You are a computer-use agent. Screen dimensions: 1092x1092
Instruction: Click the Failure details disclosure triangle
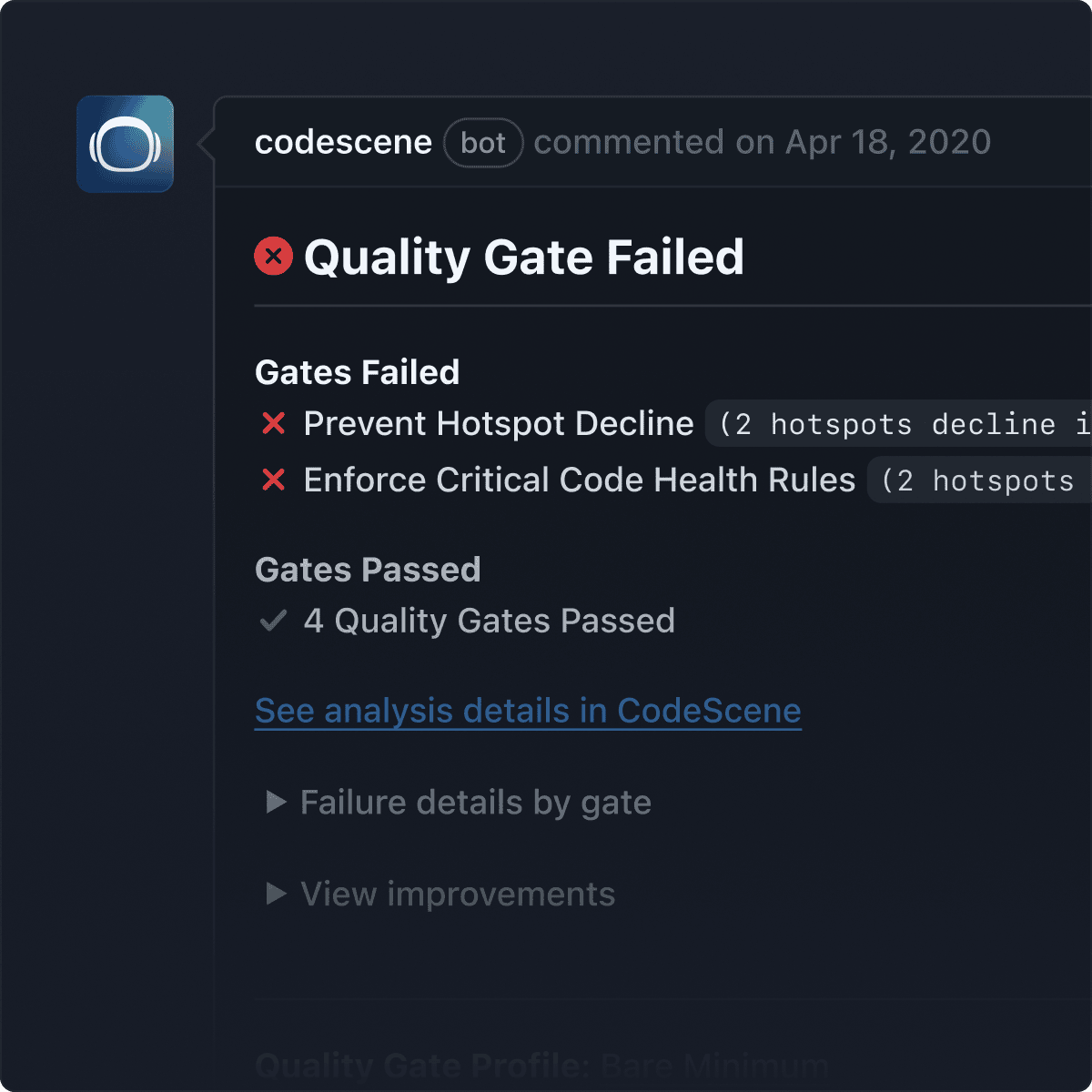[275, 803]
